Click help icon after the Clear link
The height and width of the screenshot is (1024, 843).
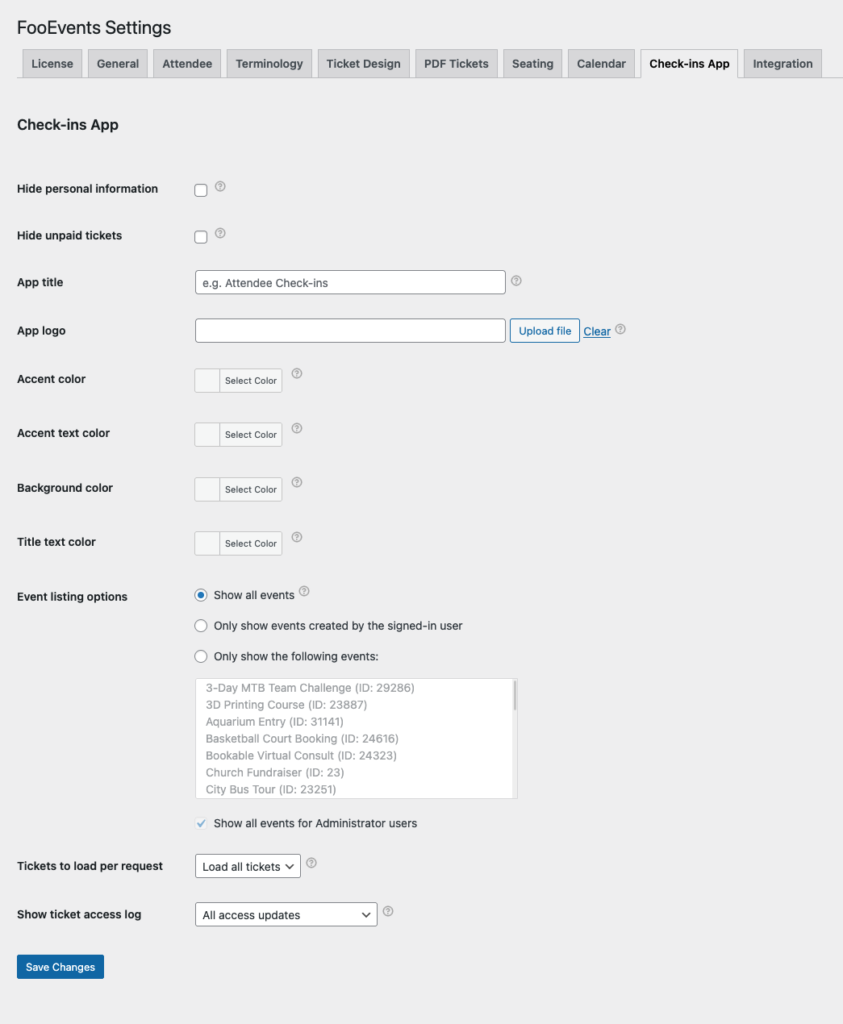621,329
